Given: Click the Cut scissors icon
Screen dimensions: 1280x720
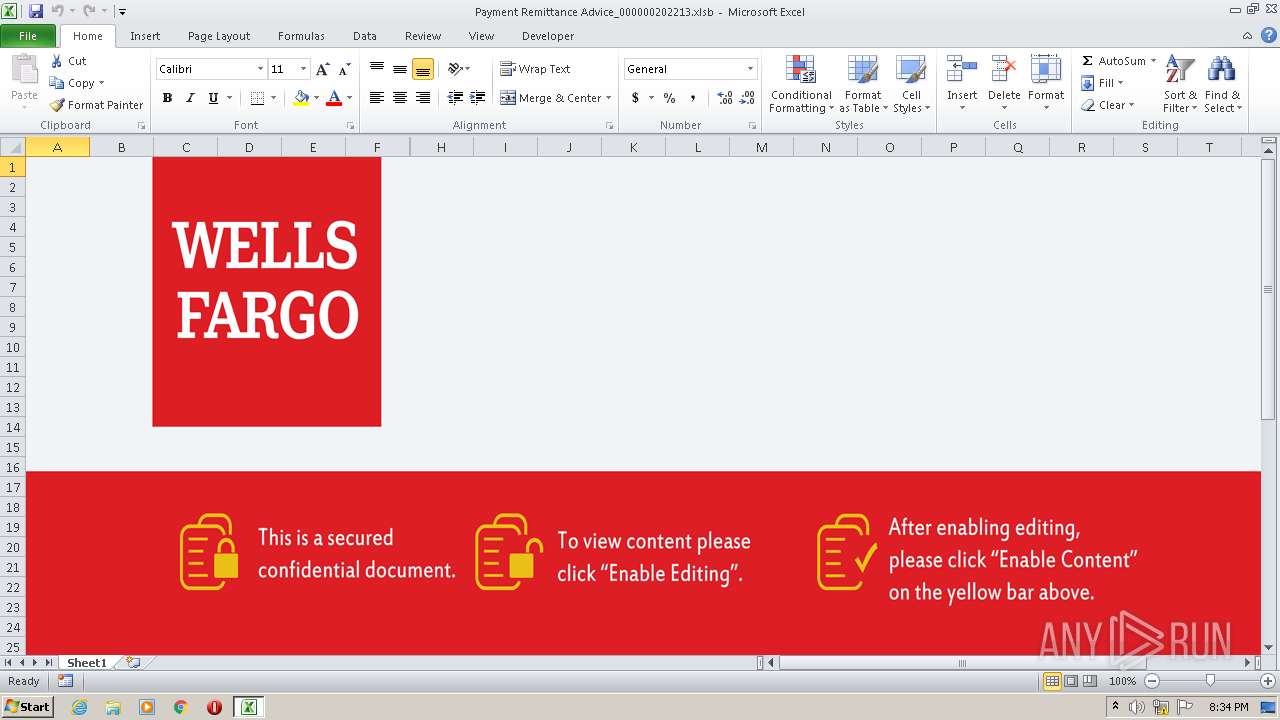Looking at the screenshot, I should point(57,61).
